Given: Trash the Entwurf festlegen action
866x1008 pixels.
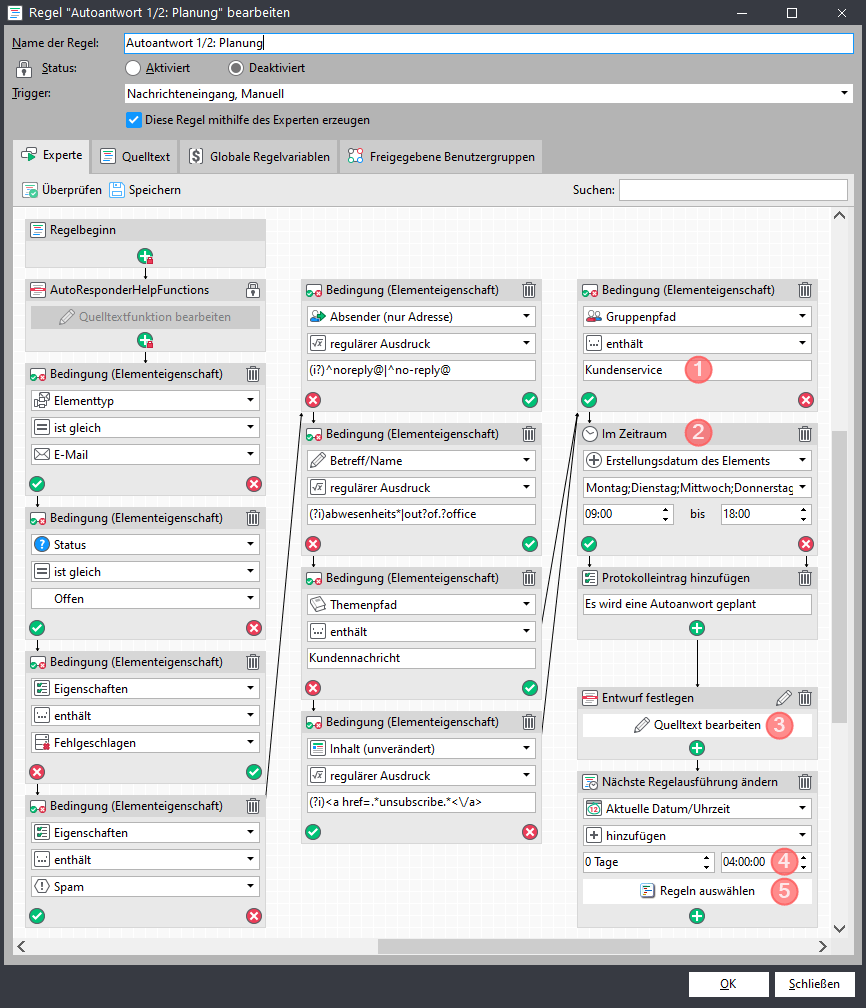Looking at the screenshot, I should pos(805,698).
